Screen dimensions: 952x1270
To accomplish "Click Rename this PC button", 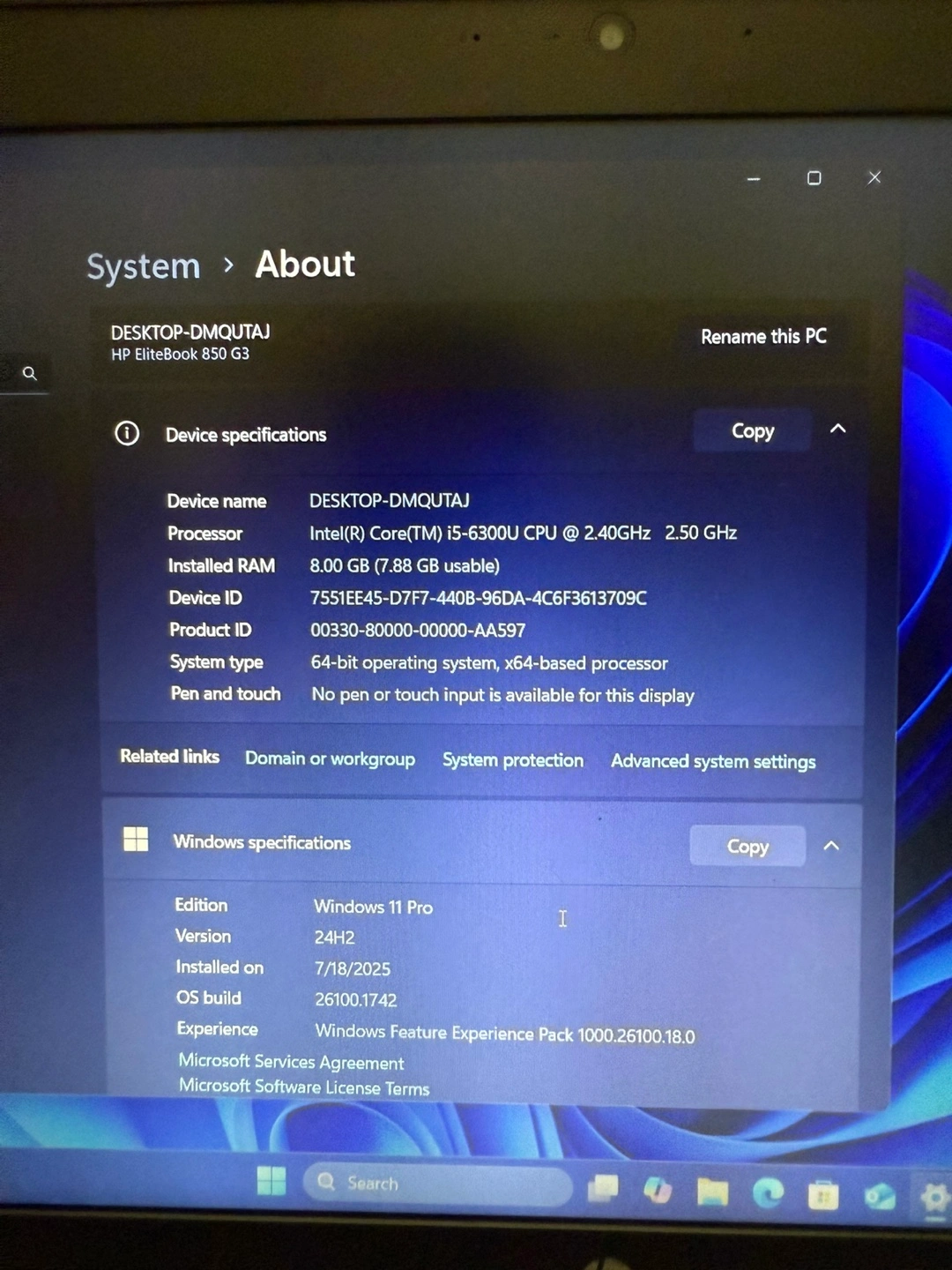I will (x=763, y=336).
